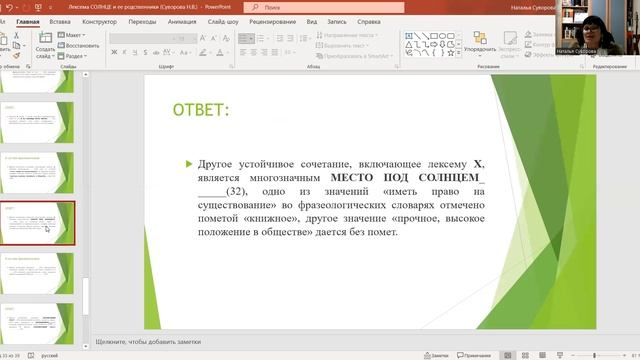Pick font color (A with bar)
Image resolution: width=640 pixels, height=360 pixels.
(x=220, y=52)
